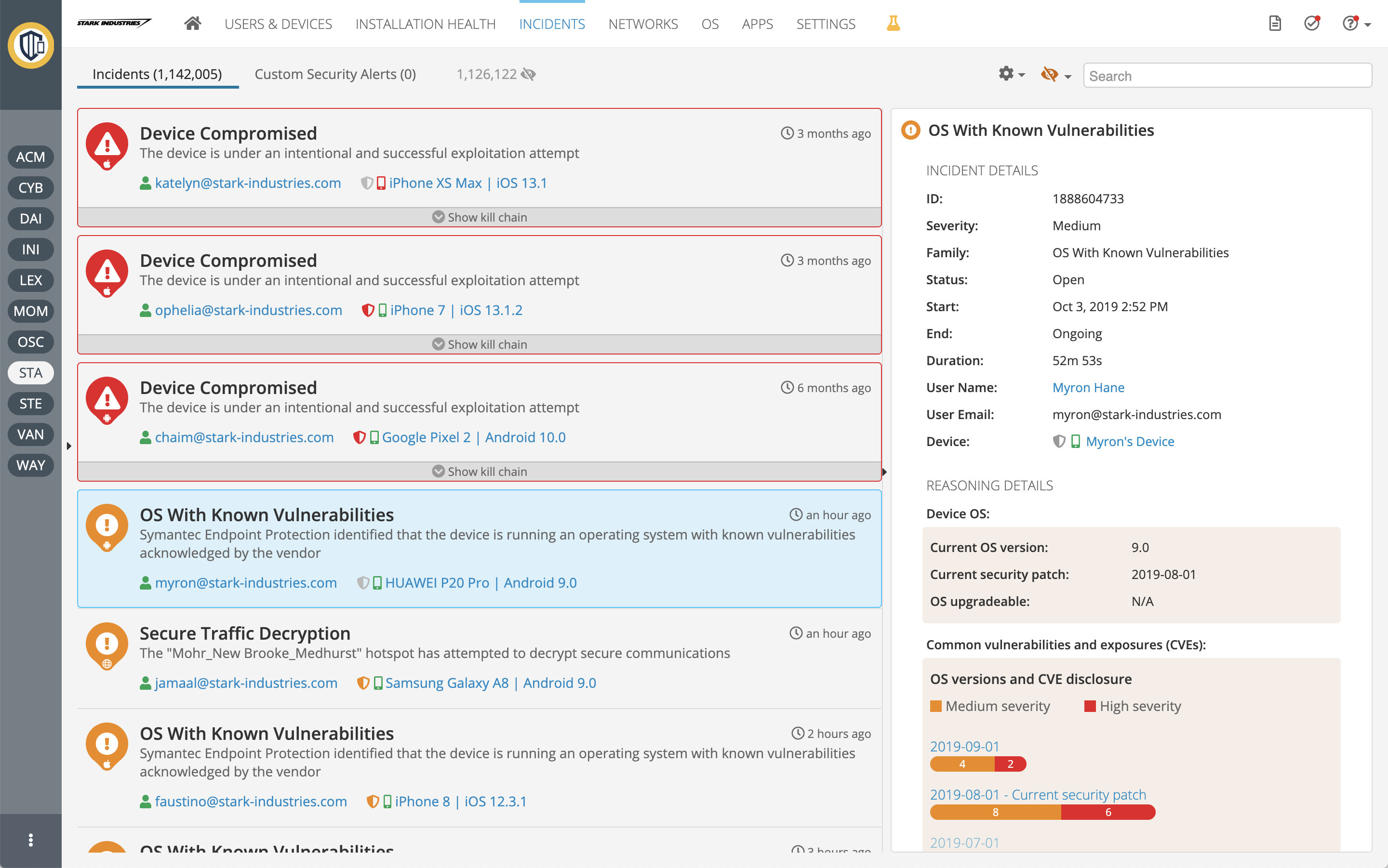Click the tasks checkmark icon with red badge
This screenshot has width=1388, height=868.
[x=1312, y=23]
